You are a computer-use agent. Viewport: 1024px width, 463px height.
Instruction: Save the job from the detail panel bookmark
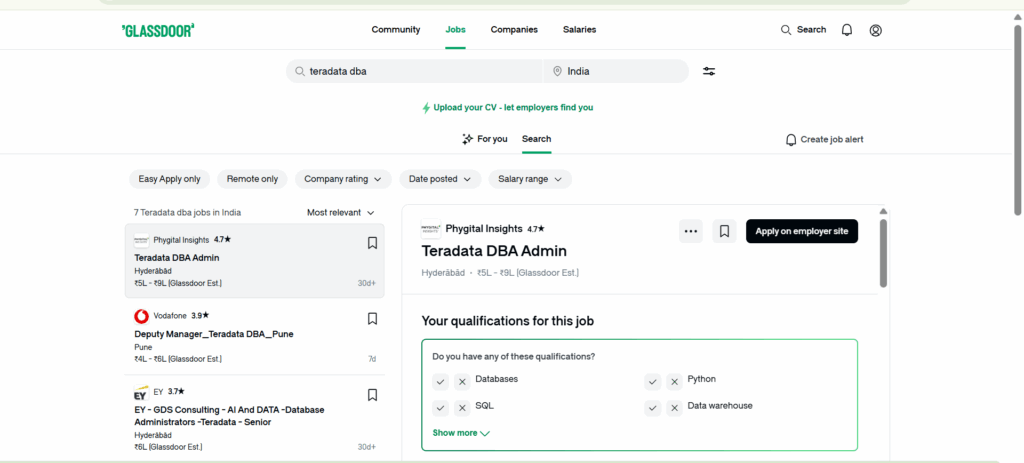pos(724,231)
